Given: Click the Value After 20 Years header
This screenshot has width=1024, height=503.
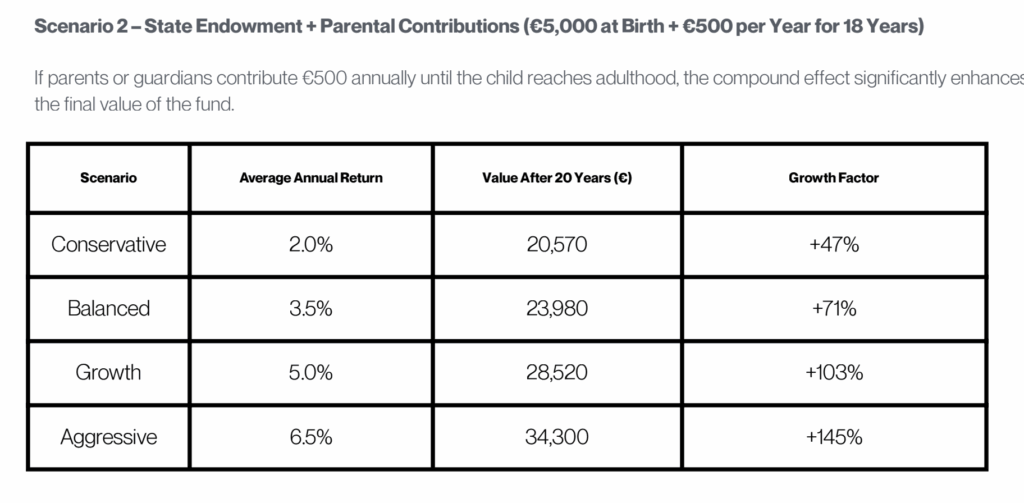Looking at the screenshot, I should pyautogui.click(x=557, y=179).
